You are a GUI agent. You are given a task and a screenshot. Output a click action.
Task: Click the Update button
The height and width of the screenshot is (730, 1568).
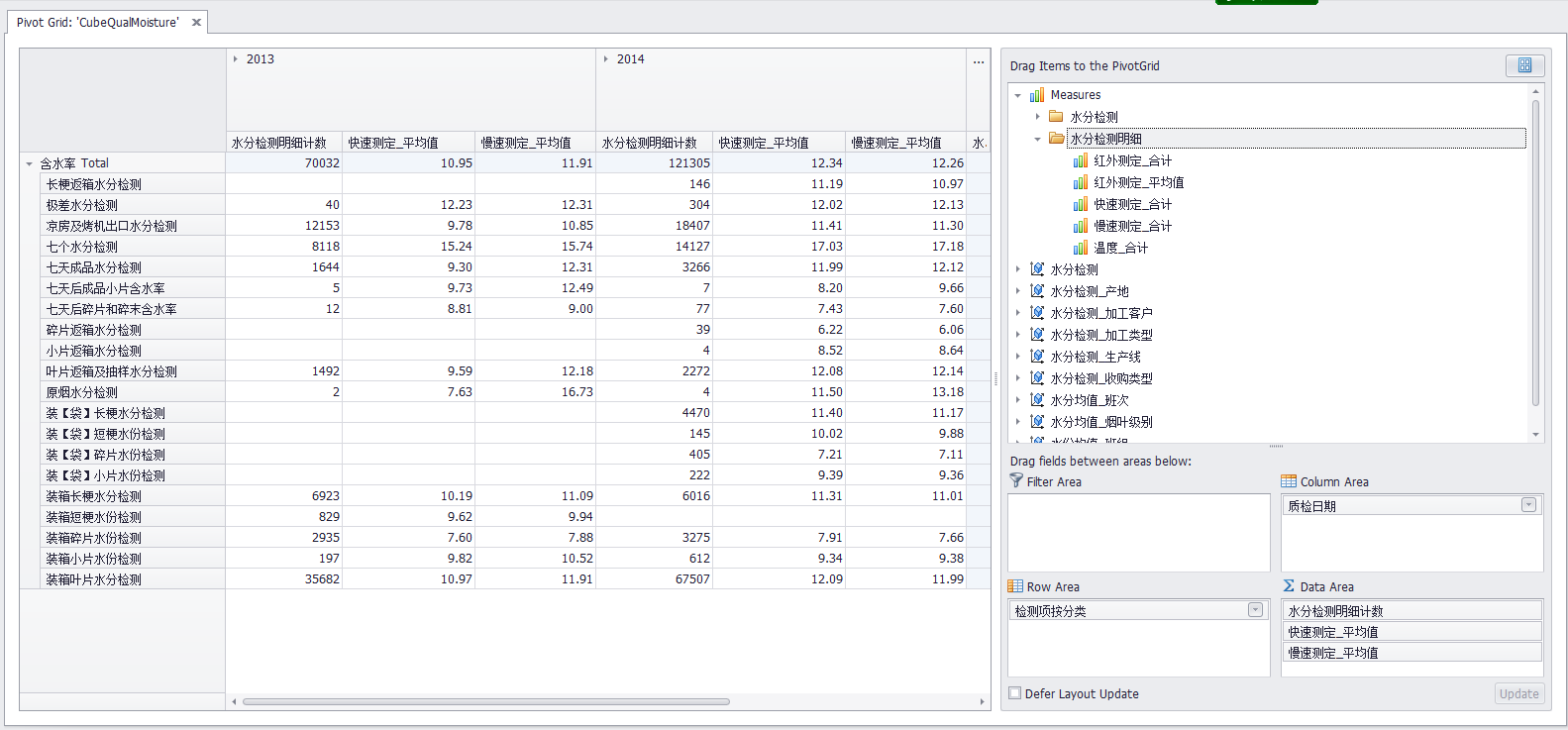(x=1519, y=693)
